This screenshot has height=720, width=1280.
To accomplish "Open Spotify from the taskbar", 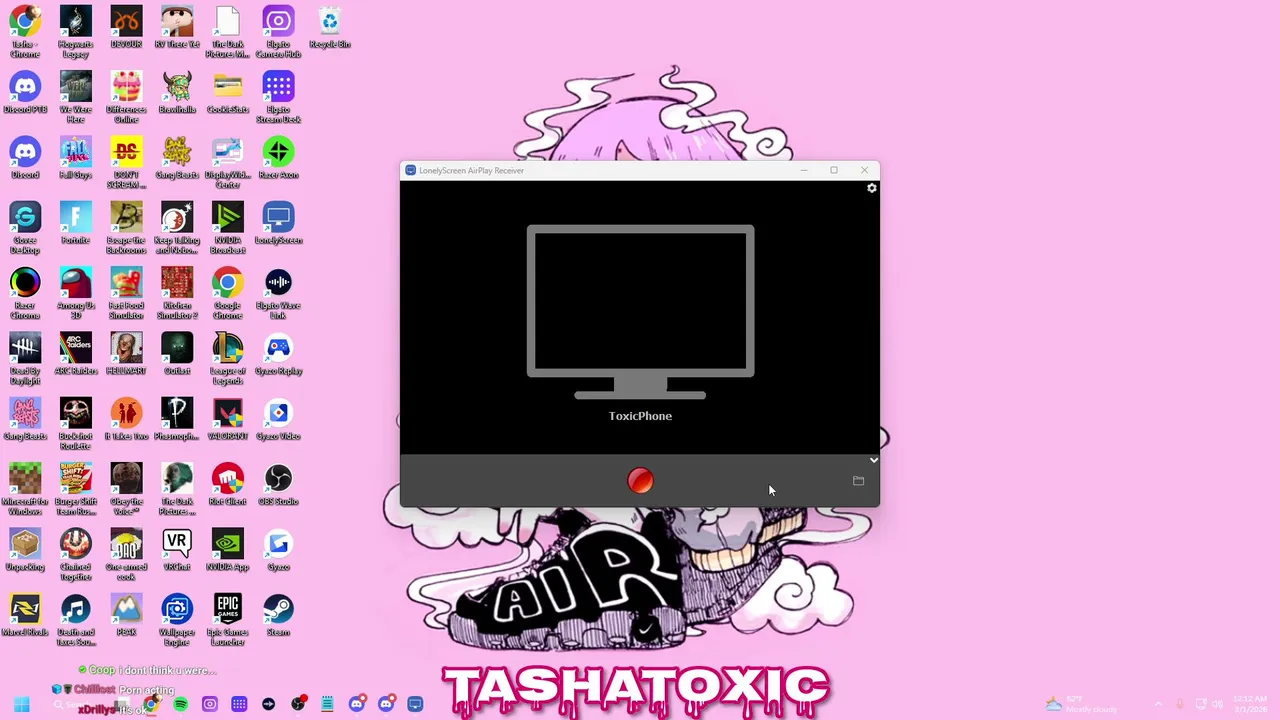I will [x=180, y=704].
